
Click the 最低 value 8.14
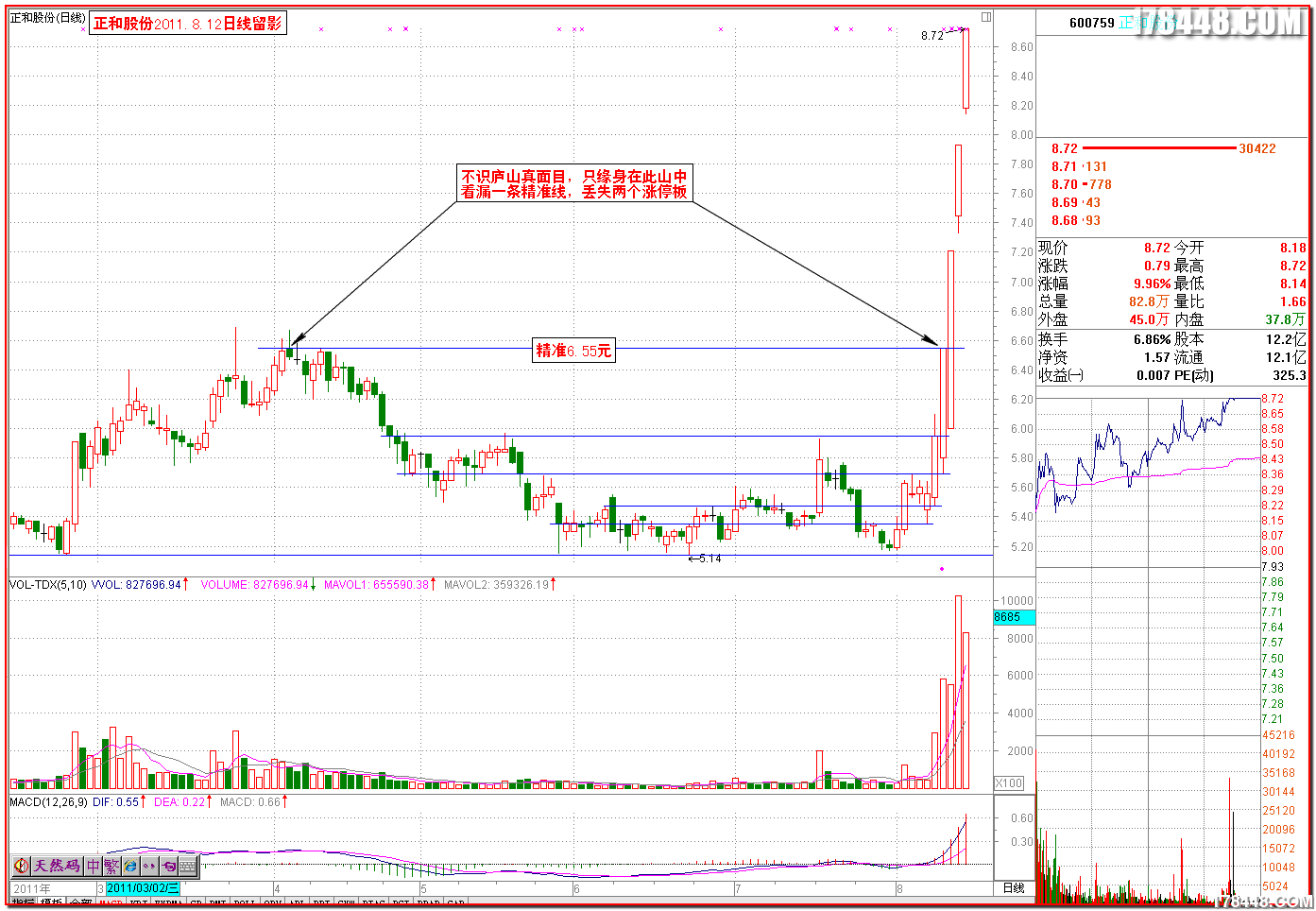1293,284
